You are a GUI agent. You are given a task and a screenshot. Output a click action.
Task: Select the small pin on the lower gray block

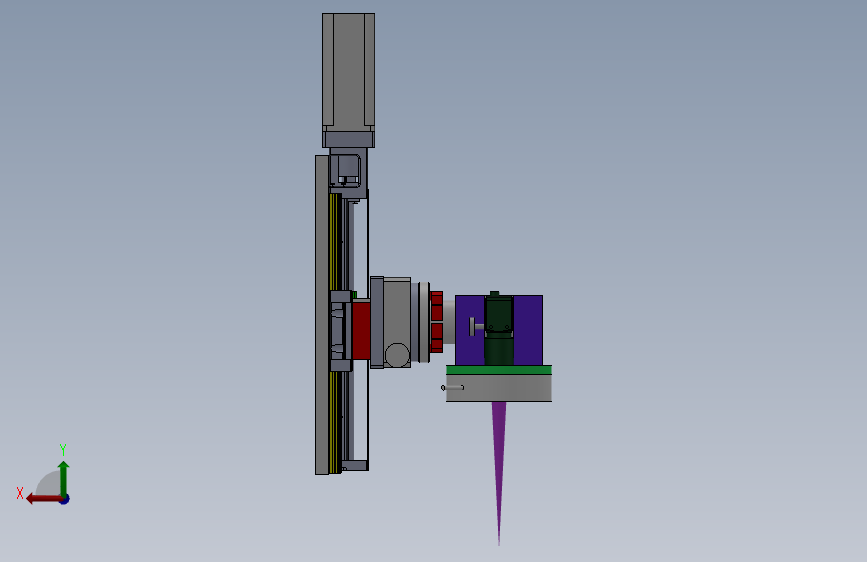[452, 388]
